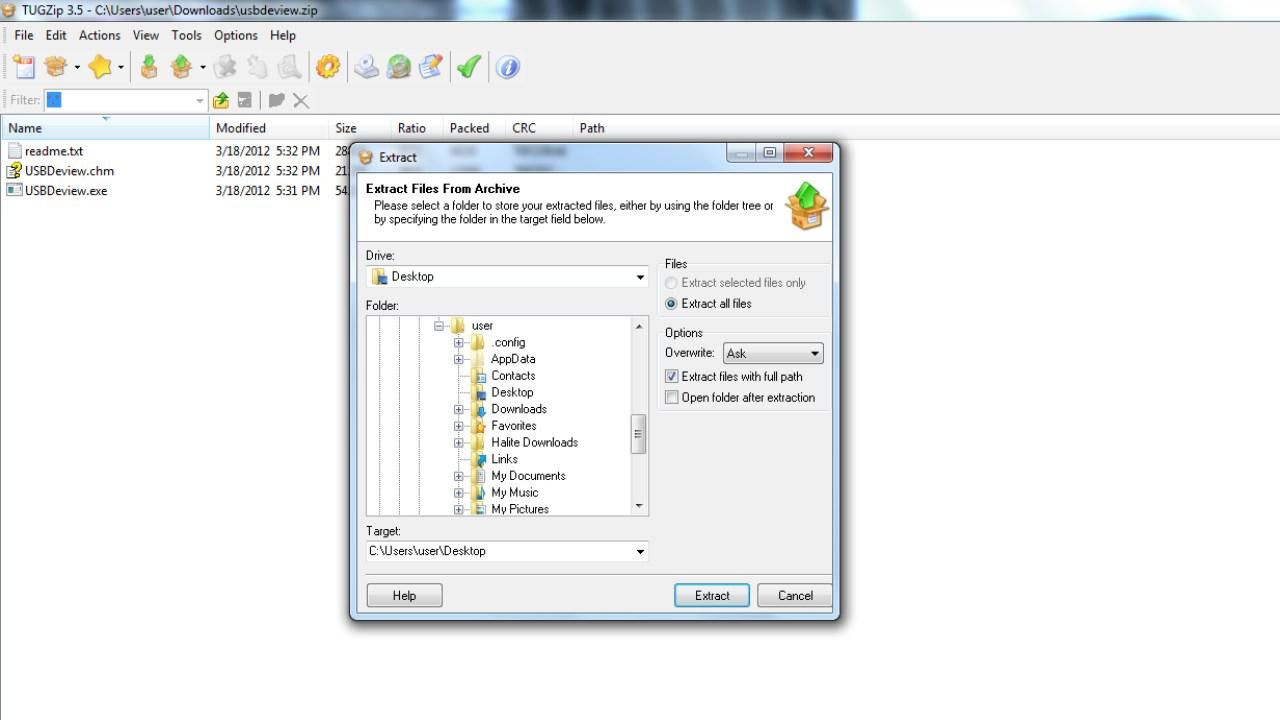Click the folder up-arrow icon beside filter
1280x720 pixels.
click(x=221, y=100)
